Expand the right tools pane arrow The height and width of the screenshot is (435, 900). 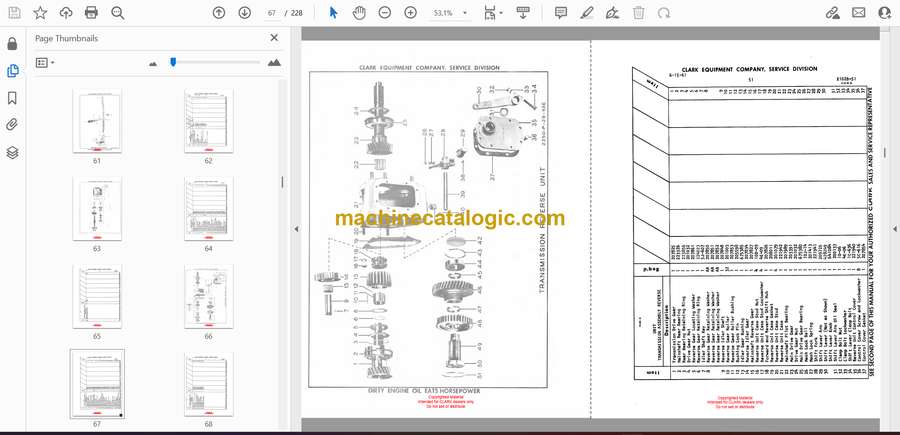pos(894,229)
